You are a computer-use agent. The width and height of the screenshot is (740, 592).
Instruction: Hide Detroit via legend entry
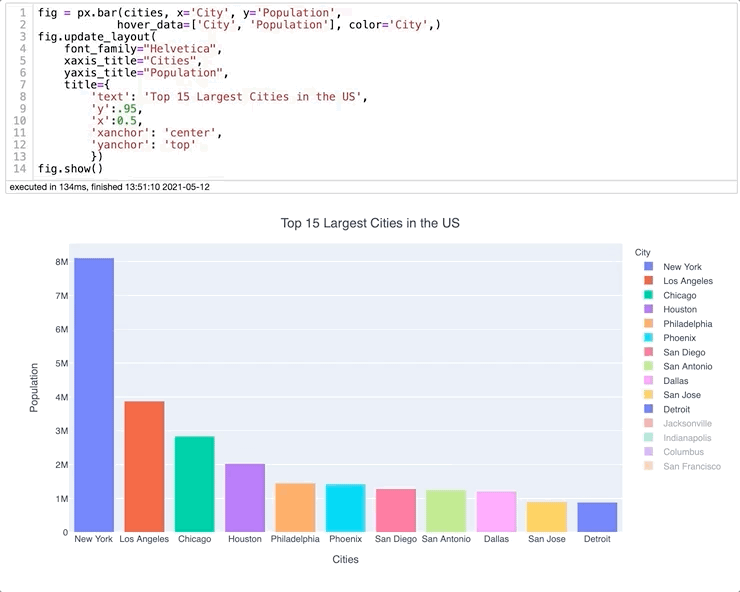[667, 409]
